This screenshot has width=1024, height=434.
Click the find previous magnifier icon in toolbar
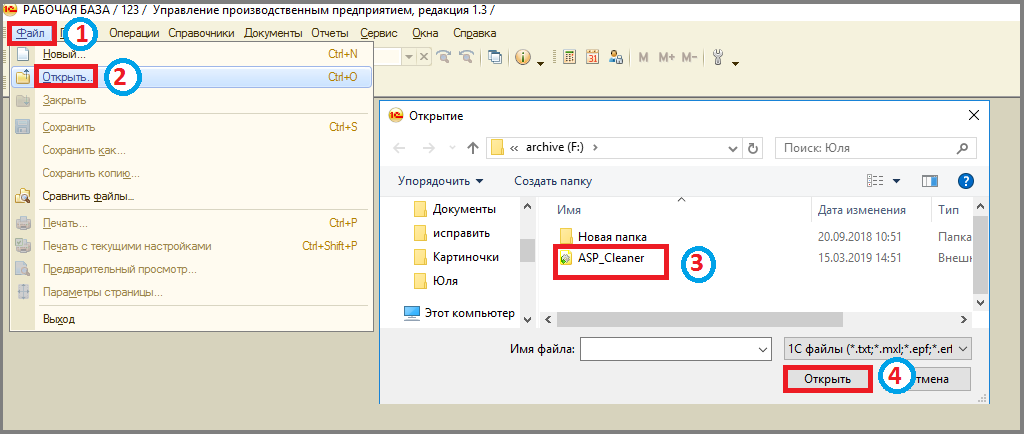tap(466, 57)
